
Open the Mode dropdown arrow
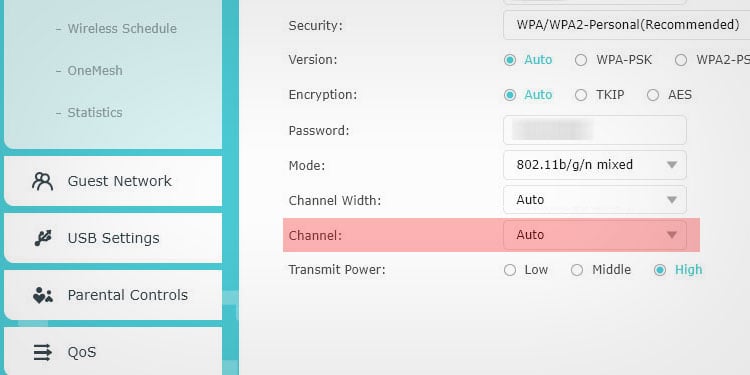tap(672, 165)
